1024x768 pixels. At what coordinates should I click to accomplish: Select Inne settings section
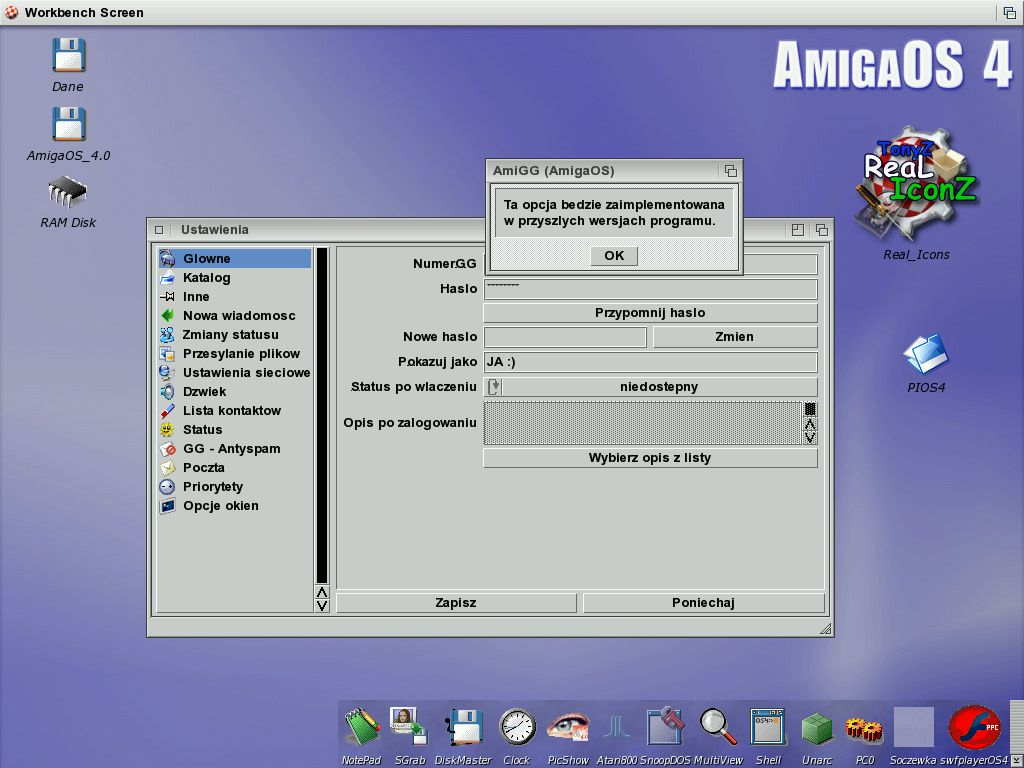point(235,296)
